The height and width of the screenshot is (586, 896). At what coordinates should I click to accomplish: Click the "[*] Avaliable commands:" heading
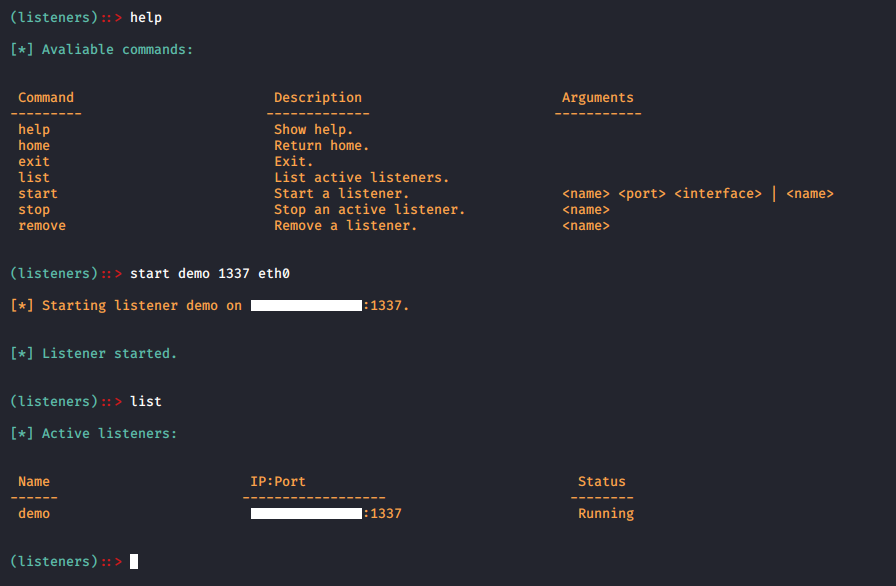point(101,49)
